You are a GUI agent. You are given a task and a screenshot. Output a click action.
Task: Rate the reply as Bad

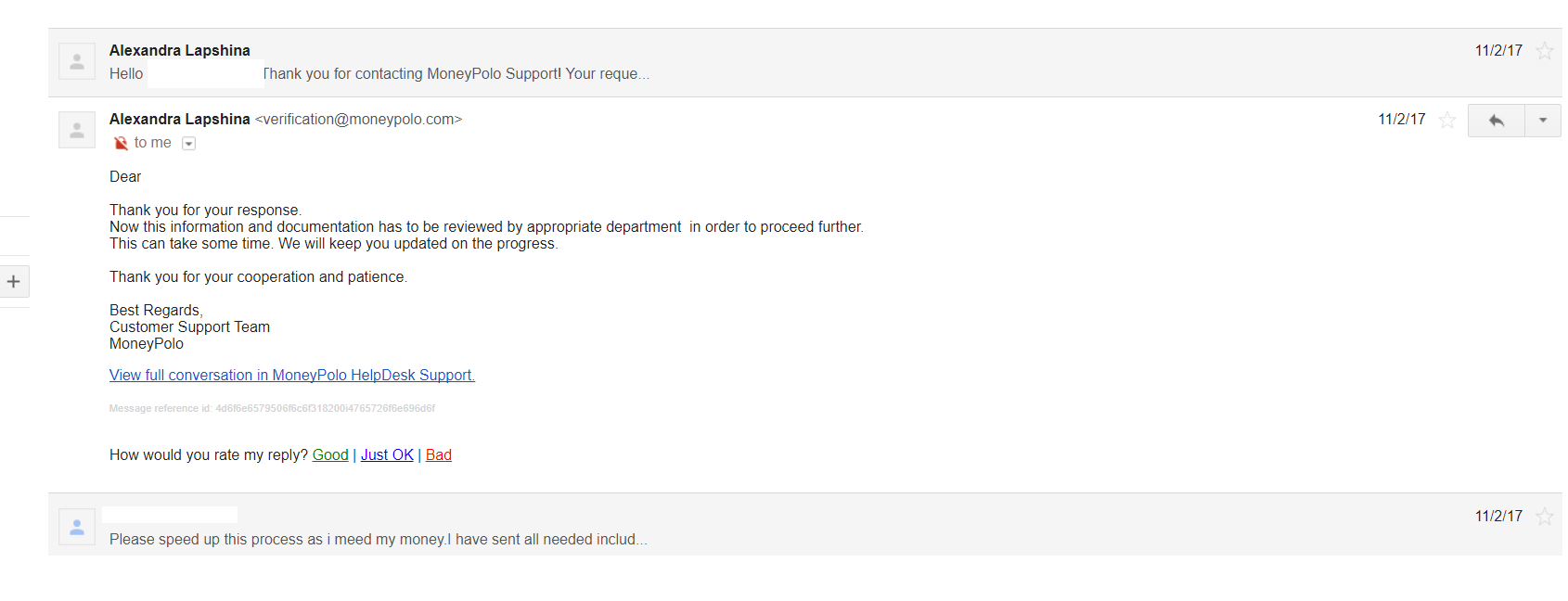tap(439, 454)
